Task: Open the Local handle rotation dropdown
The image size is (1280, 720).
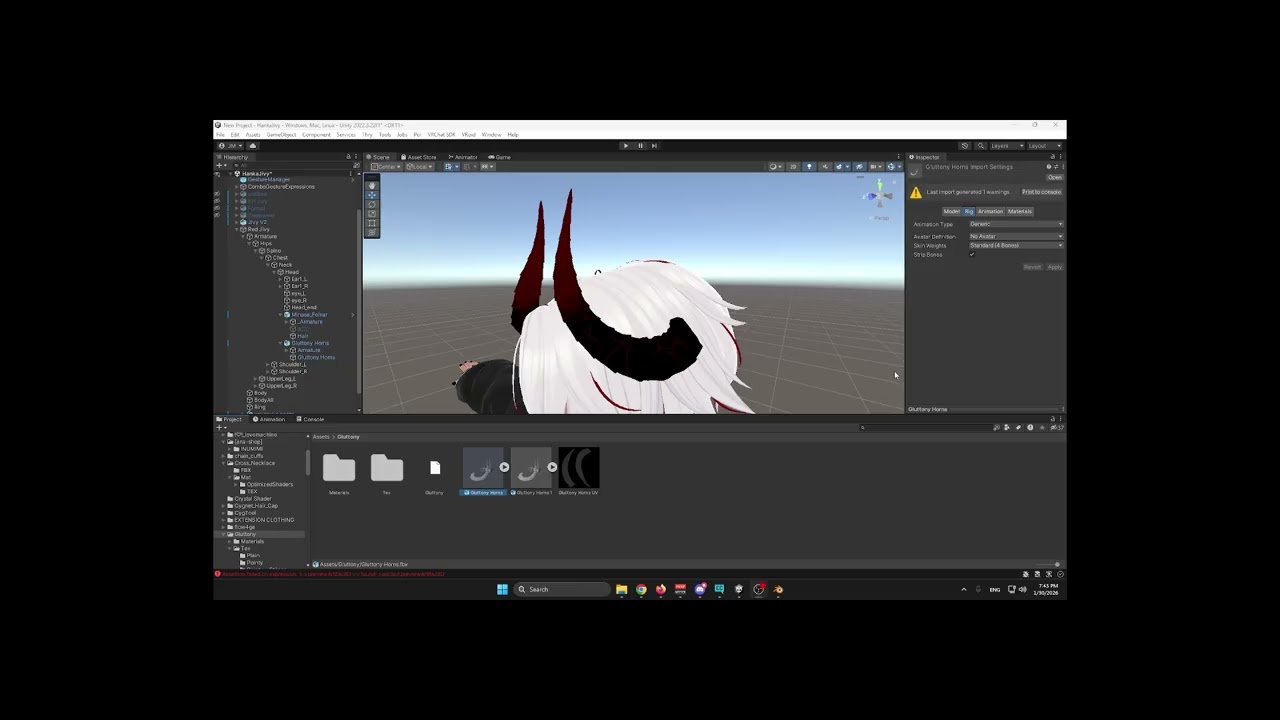Action: pyautogui.click(x=420, y=167)
